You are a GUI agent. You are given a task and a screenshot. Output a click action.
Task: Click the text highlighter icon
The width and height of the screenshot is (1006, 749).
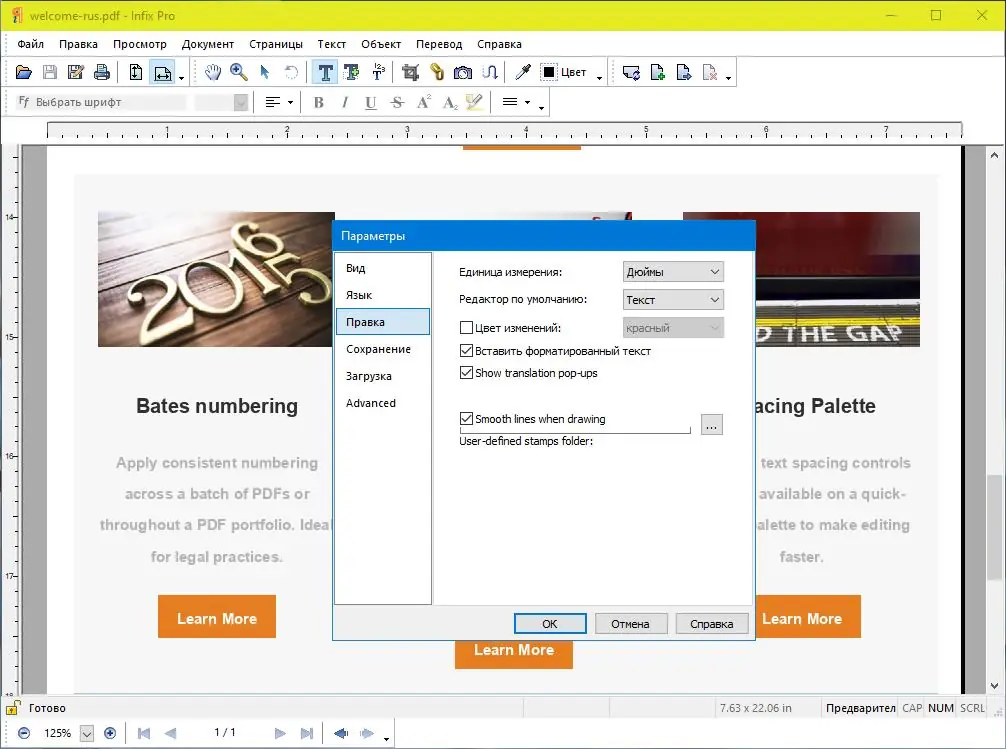[474, 102]
